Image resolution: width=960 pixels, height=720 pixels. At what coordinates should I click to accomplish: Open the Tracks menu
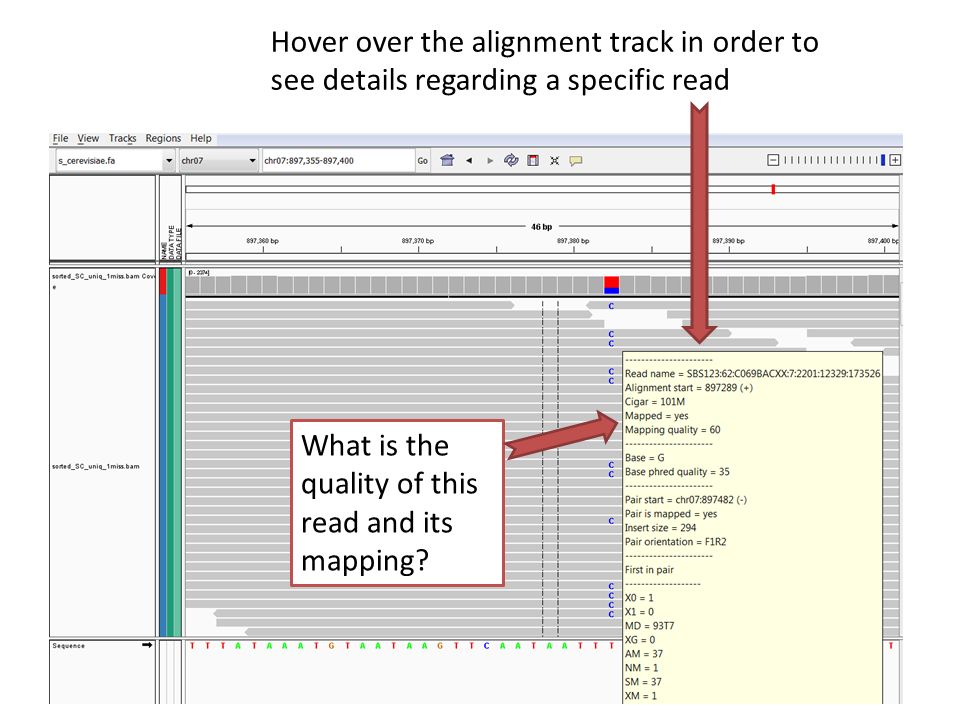tap(122, 138)
